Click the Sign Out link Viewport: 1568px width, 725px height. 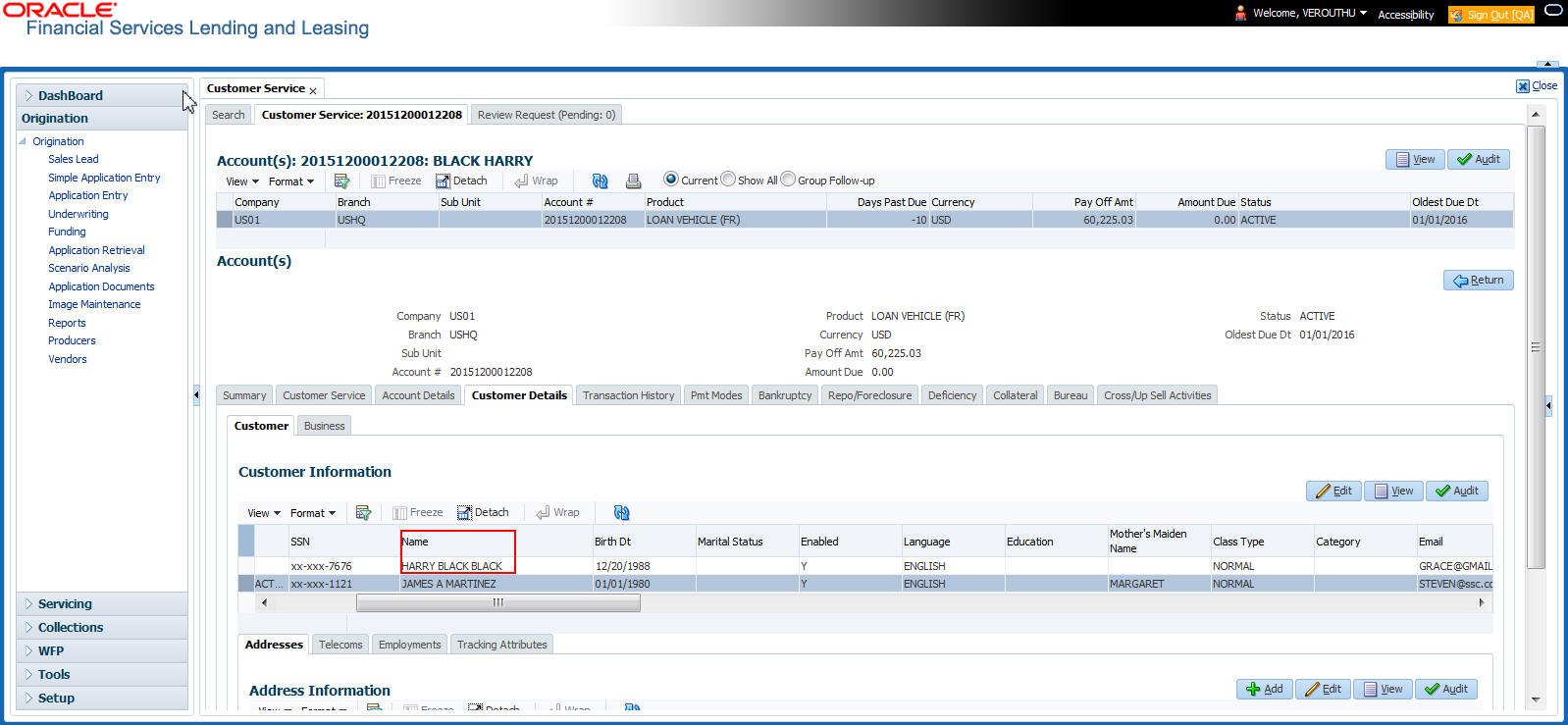click(1491, 15)
